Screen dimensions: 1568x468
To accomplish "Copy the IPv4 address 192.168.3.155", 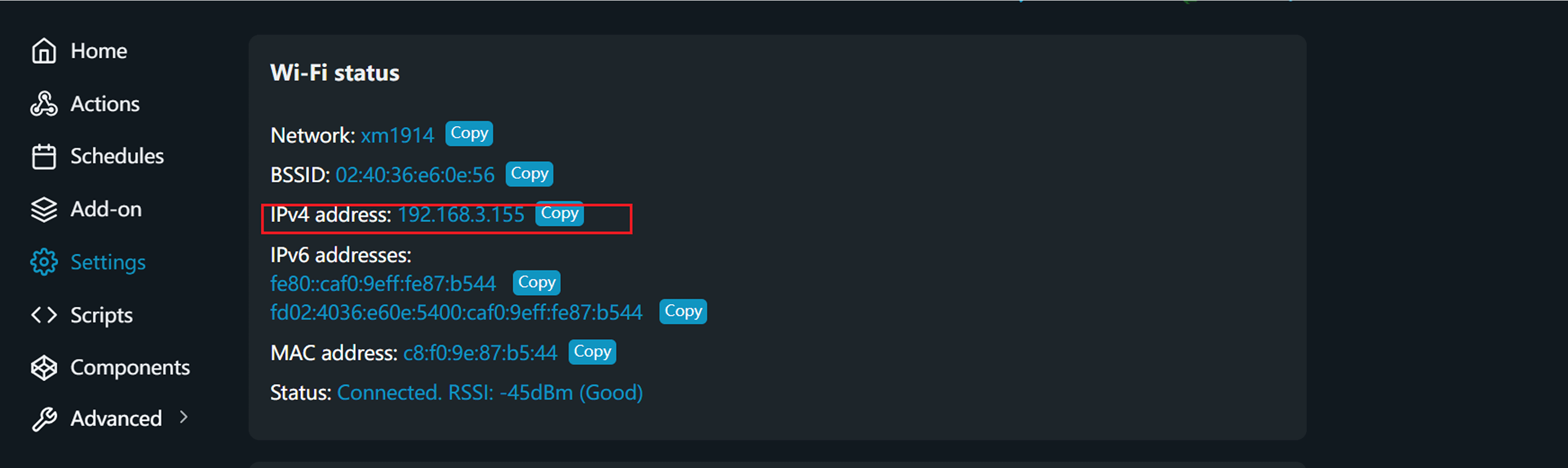I will [x=559, y=214].
